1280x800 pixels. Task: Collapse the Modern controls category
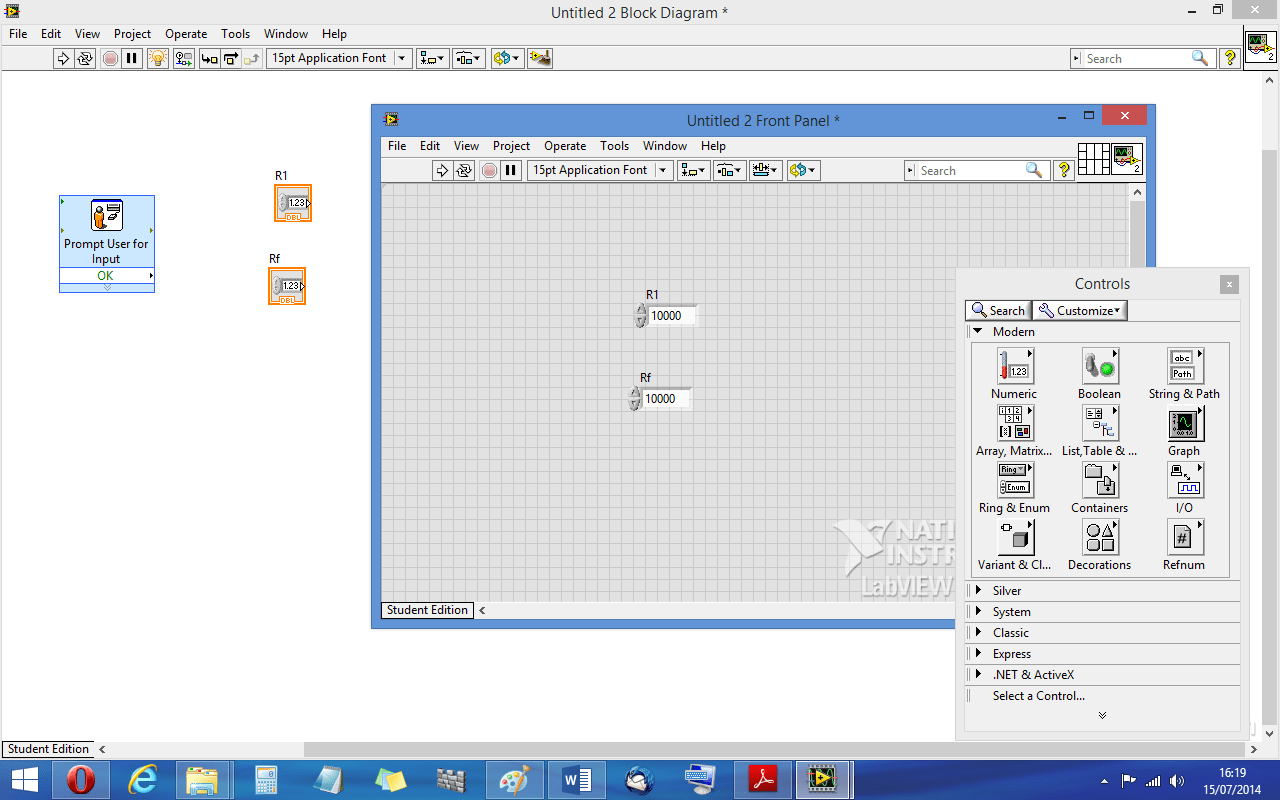(x=978, y=332)
